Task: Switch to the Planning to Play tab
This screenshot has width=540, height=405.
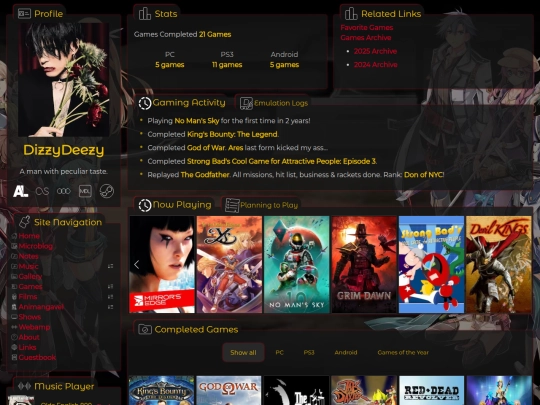Action: 261,205
